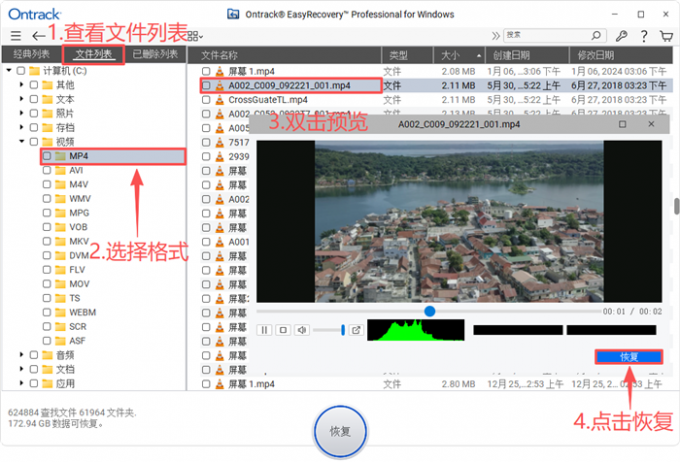Viewport: 680px width, 462px height.
Task: Check the MOV folder checkbox
Action: pos(47,284)
